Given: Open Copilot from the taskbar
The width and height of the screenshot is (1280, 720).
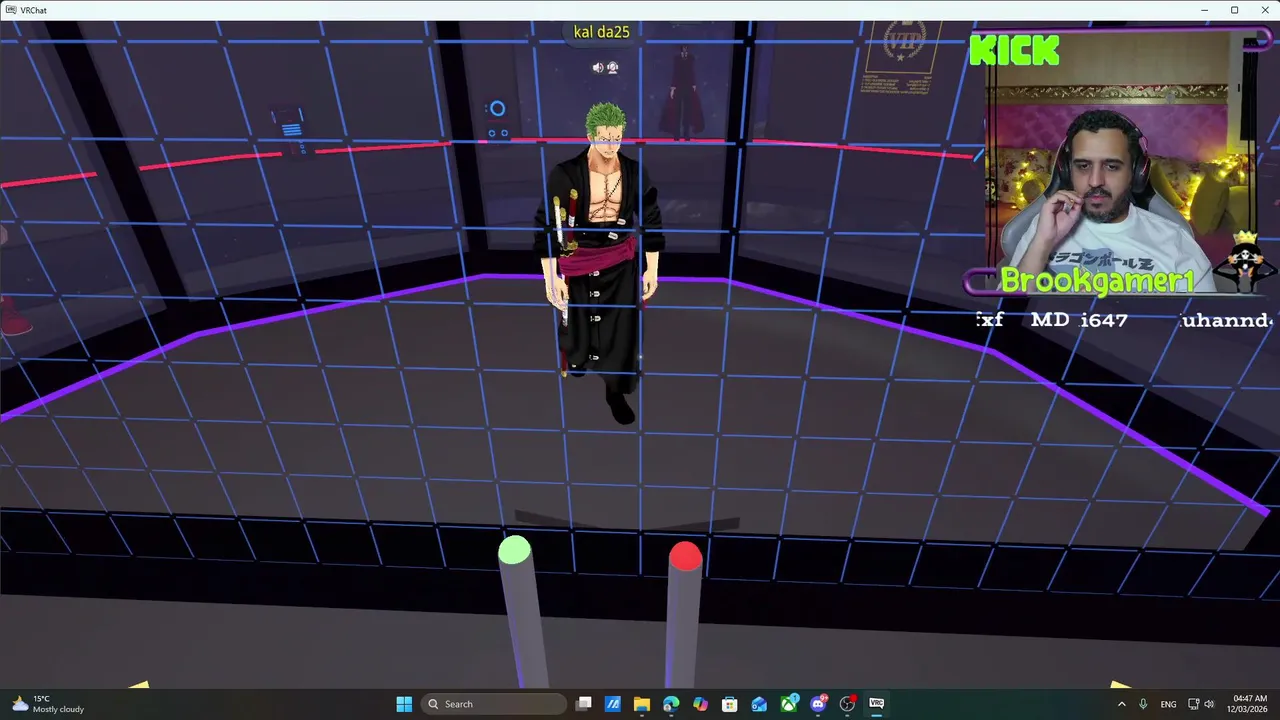Looking at the screenshot, I should coord(700,704).
